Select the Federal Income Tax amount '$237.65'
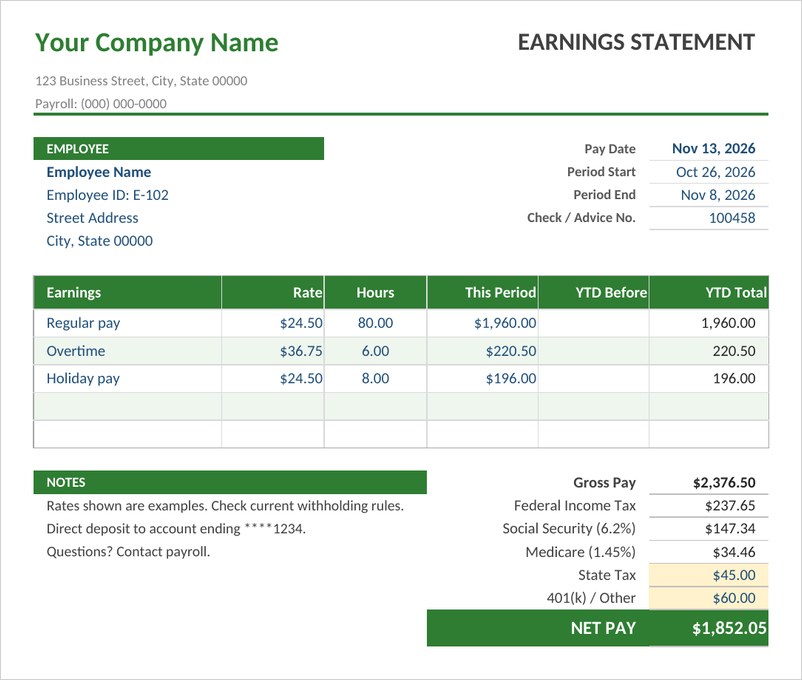The width and height of the screenshot is (802, 680). [730, 506]
